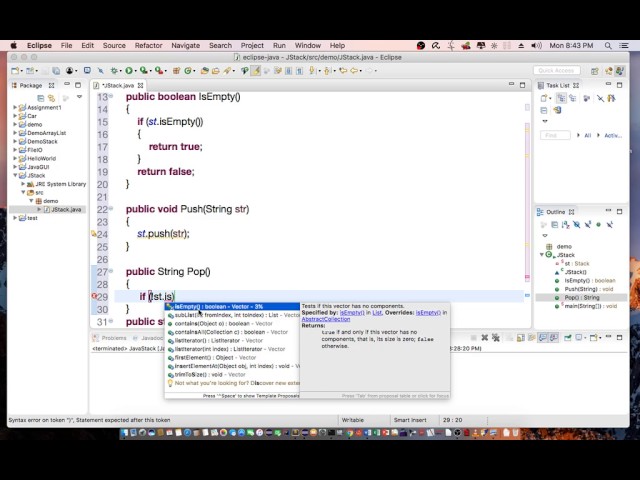The height and width of the screenshot is (480, 640).
Task: Click the Next Annotation arrow icon
Action: [312, 71]
